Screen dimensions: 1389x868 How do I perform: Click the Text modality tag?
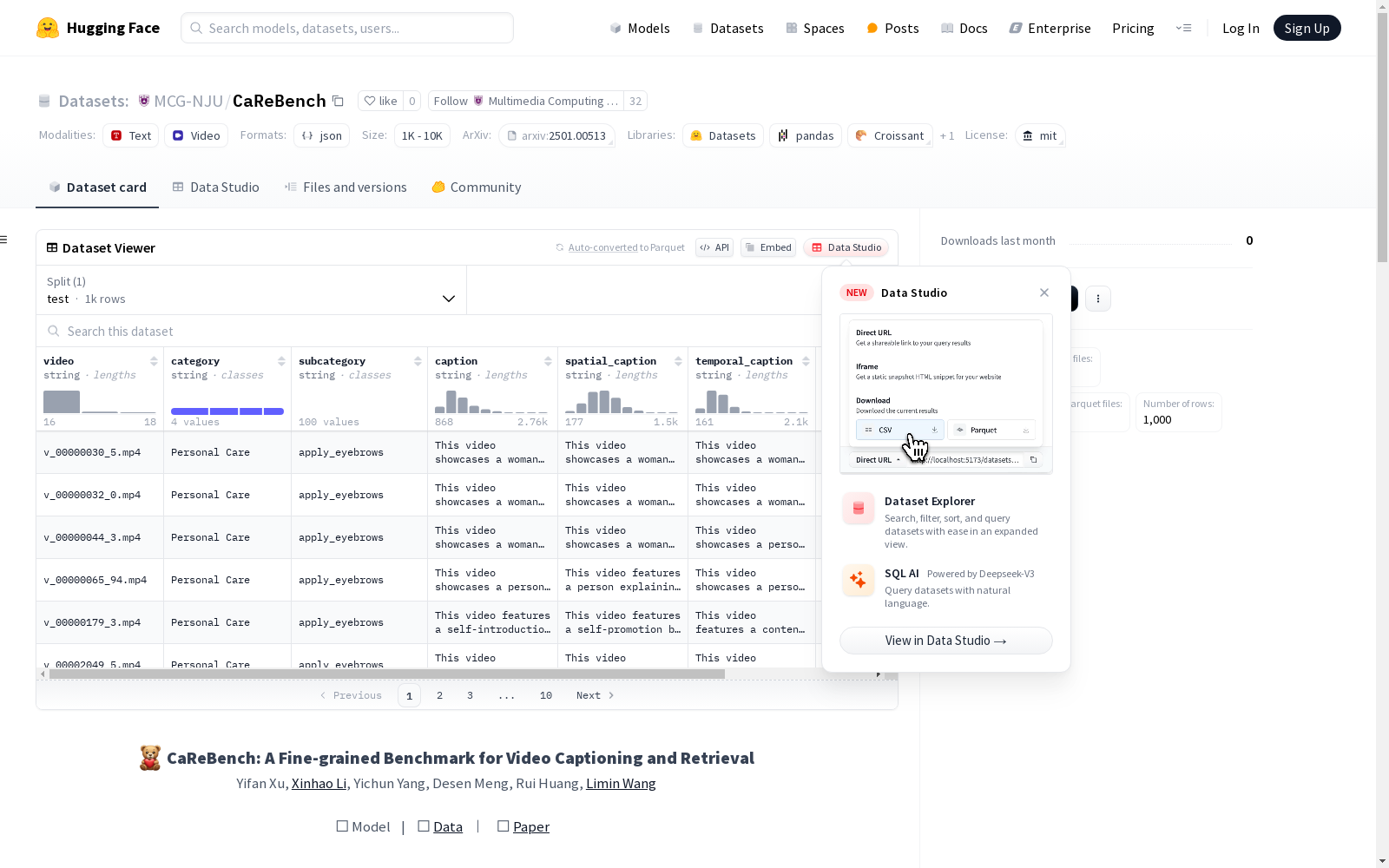131,135
